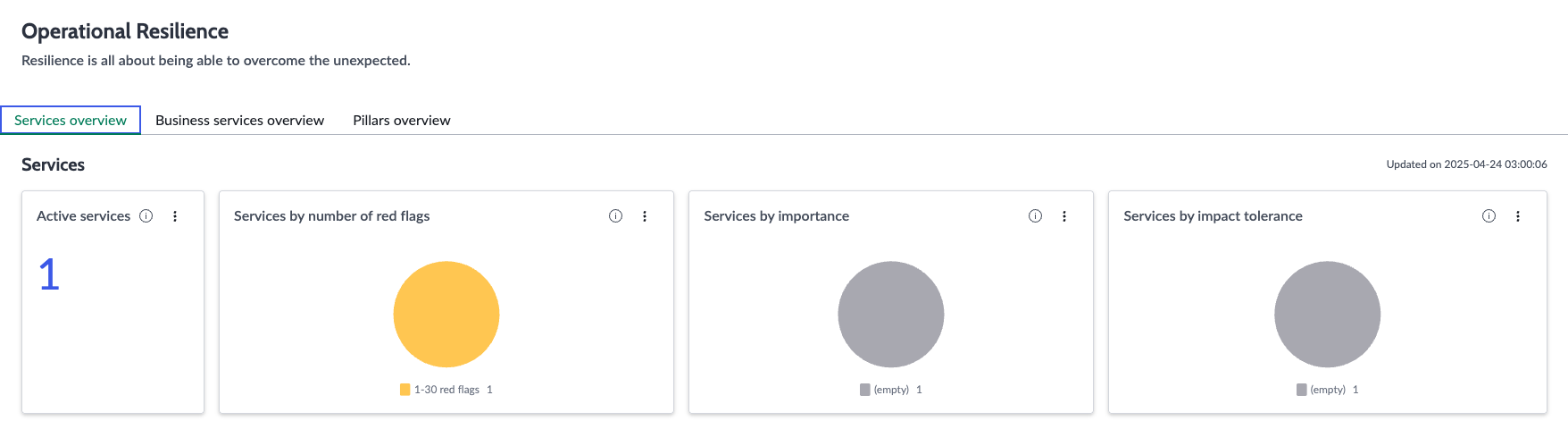Open kebab menu for impact tolerance card
1568x429 pixels.
pyautogui.click(x=1518, y=216)
